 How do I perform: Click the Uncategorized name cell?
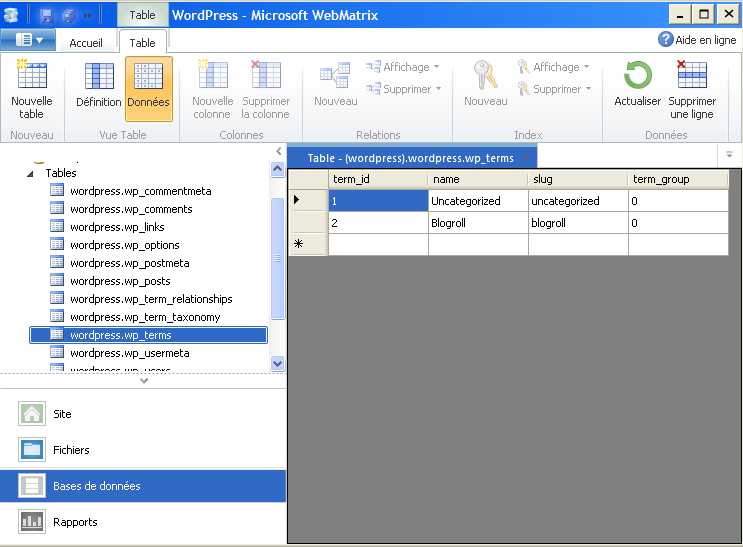point(477,201)
